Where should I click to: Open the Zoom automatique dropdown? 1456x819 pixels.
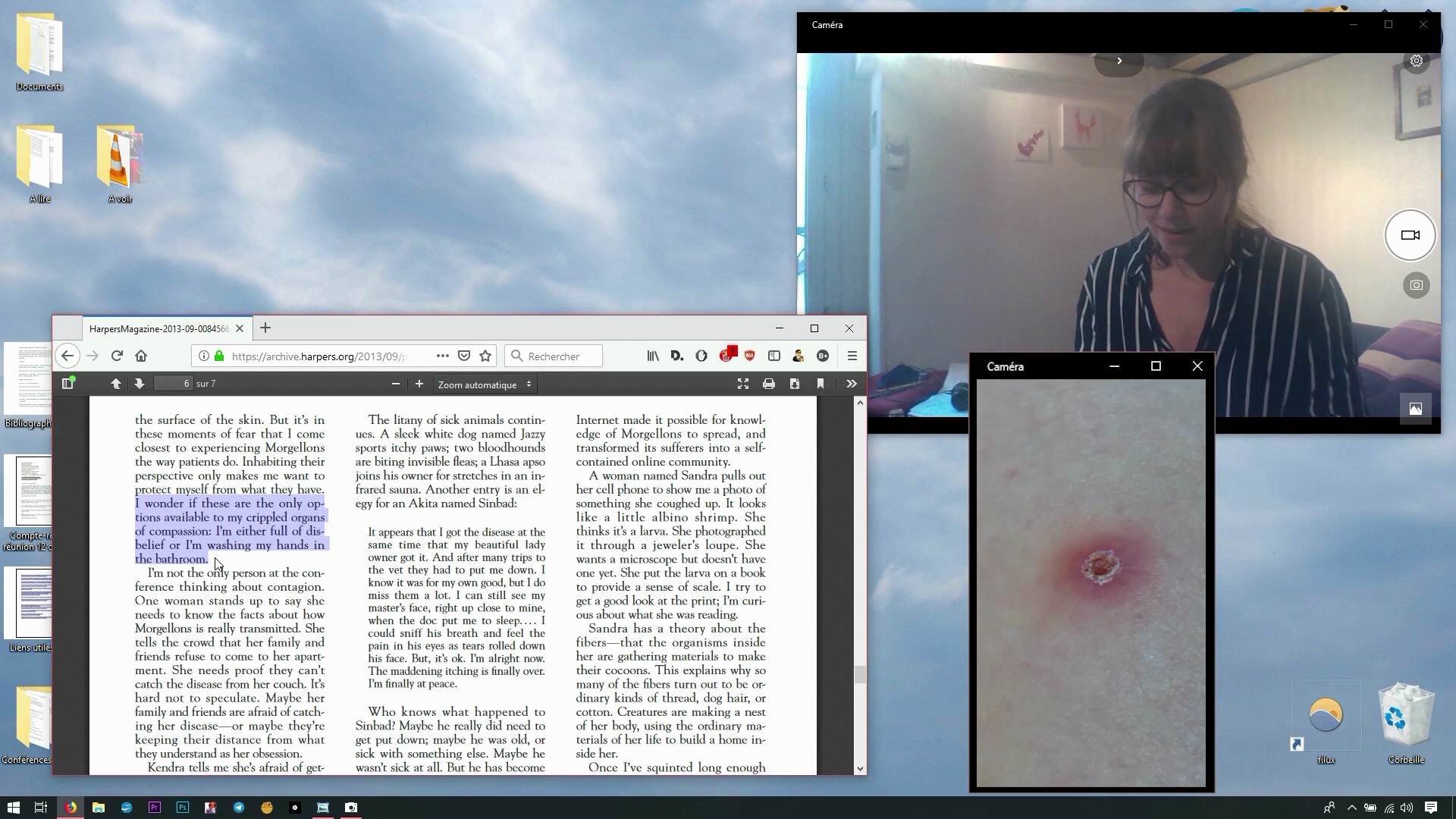point(485,384)
